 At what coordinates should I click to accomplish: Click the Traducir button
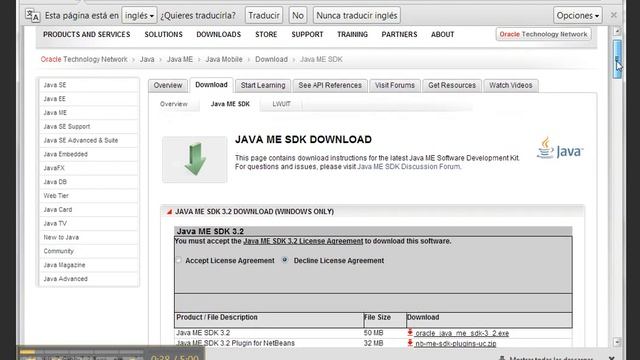coord(264,16)
